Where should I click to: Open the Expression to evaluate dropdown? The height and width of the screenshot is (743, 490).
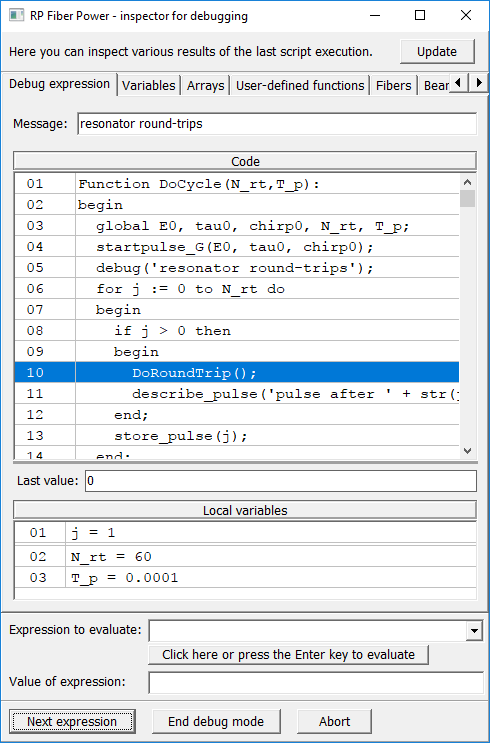pos(474,631)
